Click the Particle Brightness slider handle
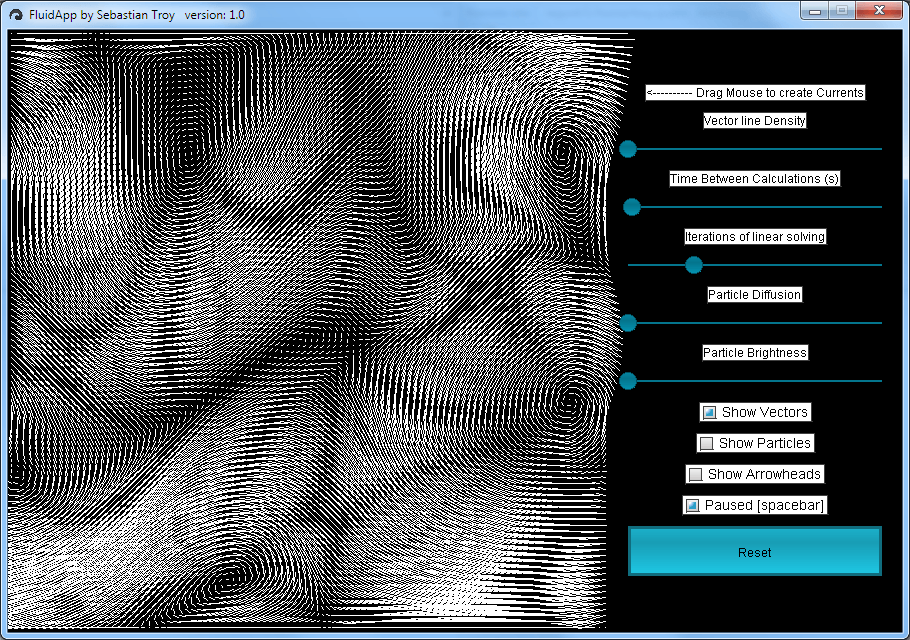Viewport: 910px width, 640px height. (x=628, y=381)
